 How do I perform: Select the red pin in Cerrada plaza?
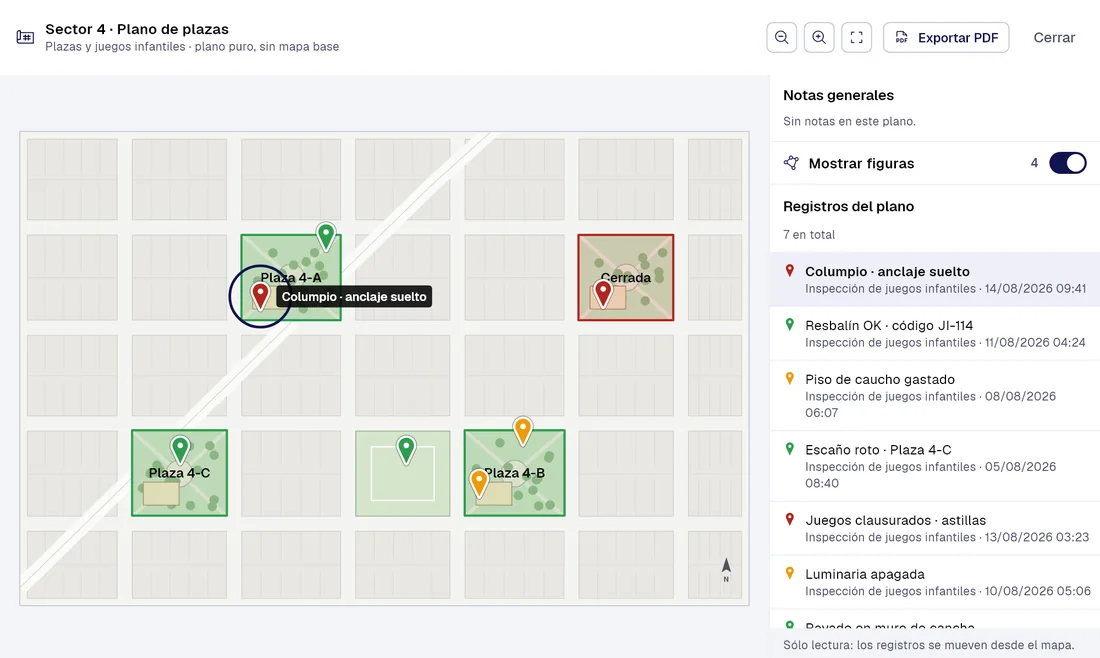coord(603,293)
